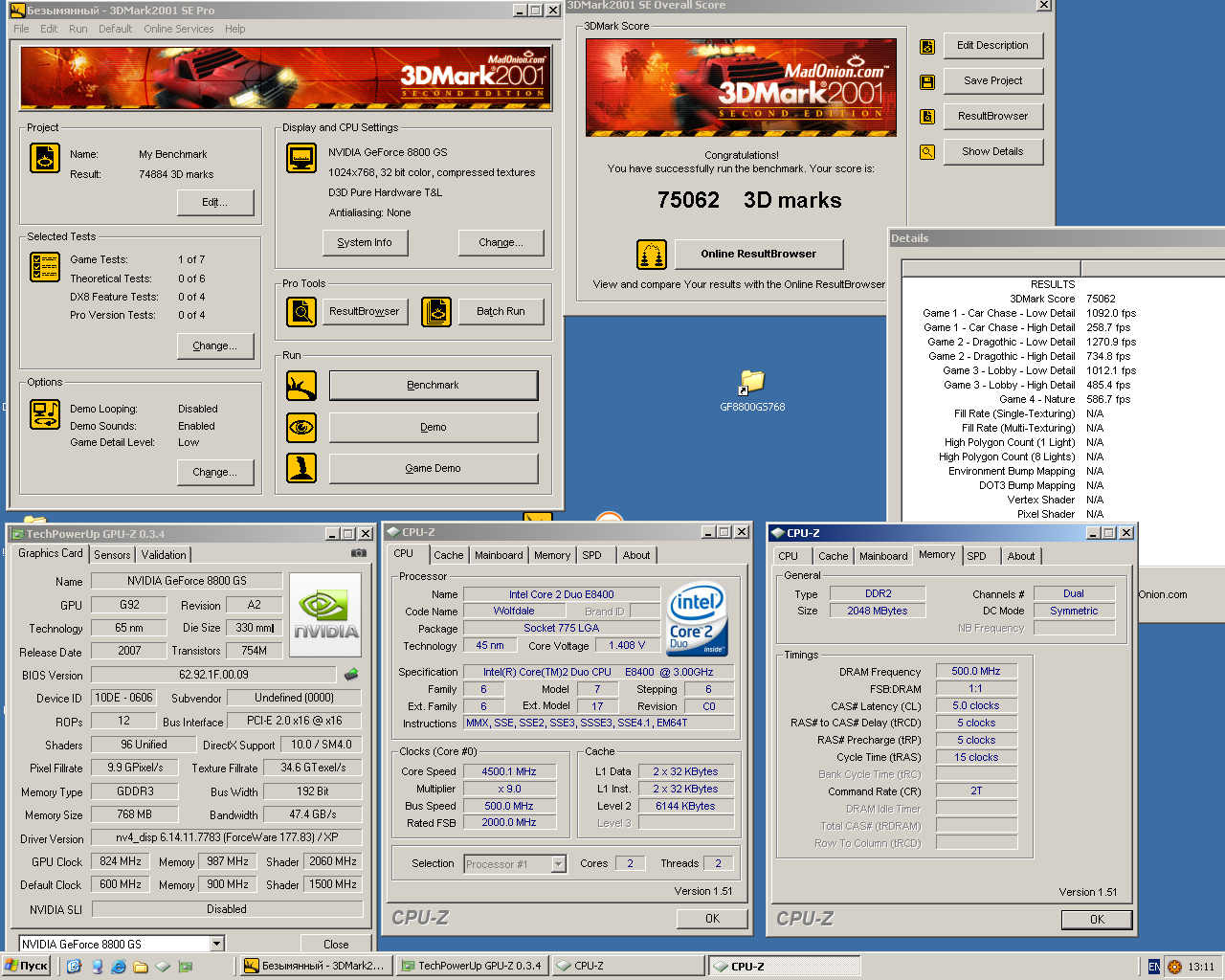Open the Help menu in 3DMark2001
The height and width of the screenshot is (980, 1225).
(235, 29)
